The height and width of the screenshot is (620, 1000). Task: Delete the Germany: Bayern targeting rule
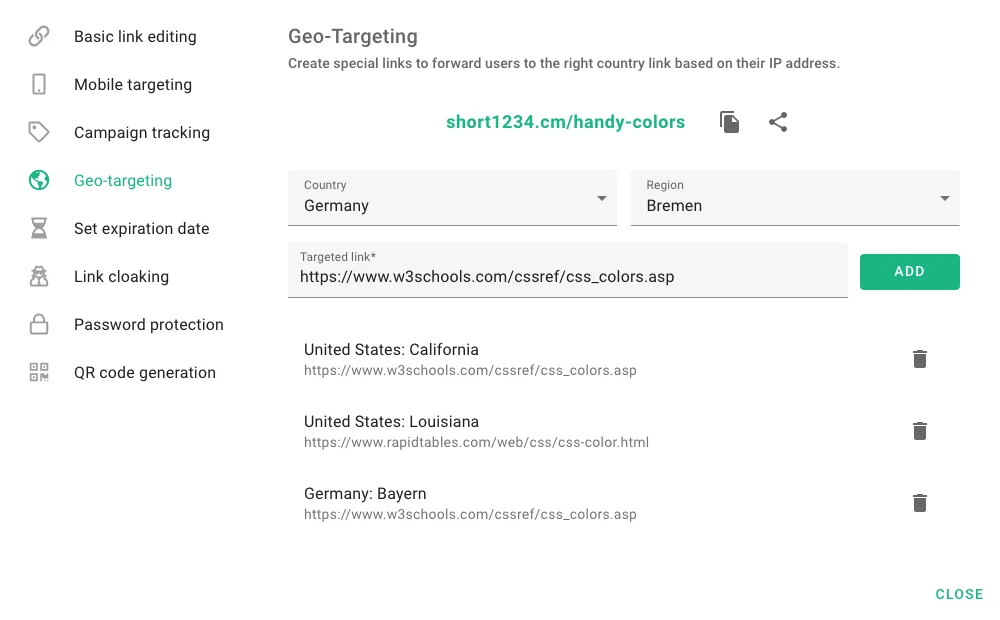pyautogui.click(x=920, y=503)
